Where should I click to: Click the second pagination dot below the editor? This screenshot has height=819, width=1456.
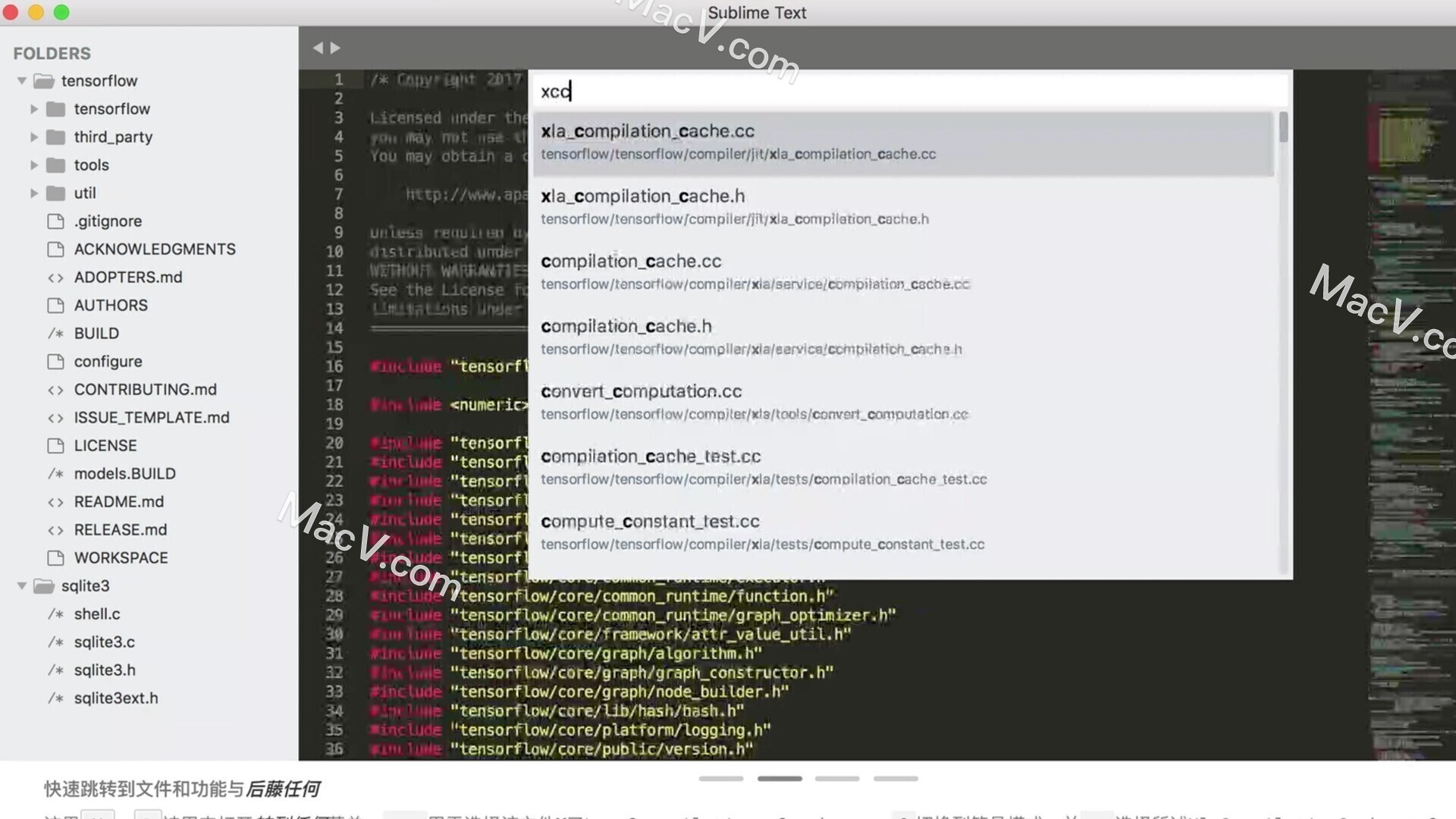point(780,778)
